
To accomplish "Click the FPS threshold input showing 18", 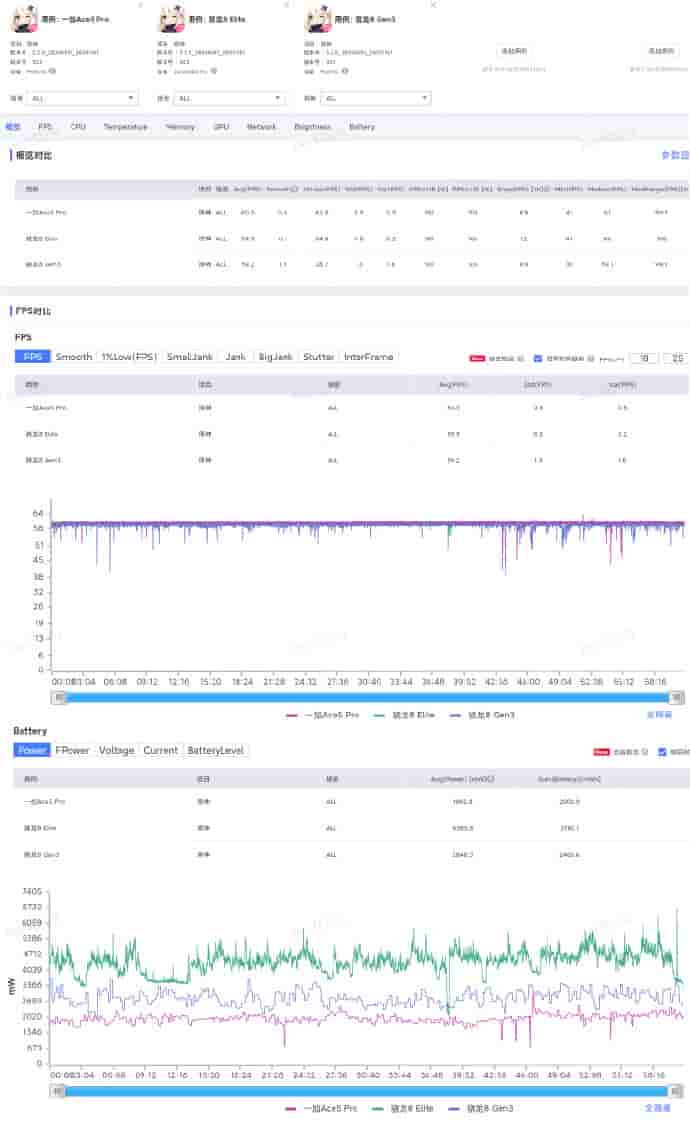I will click(x=644, y=358).
